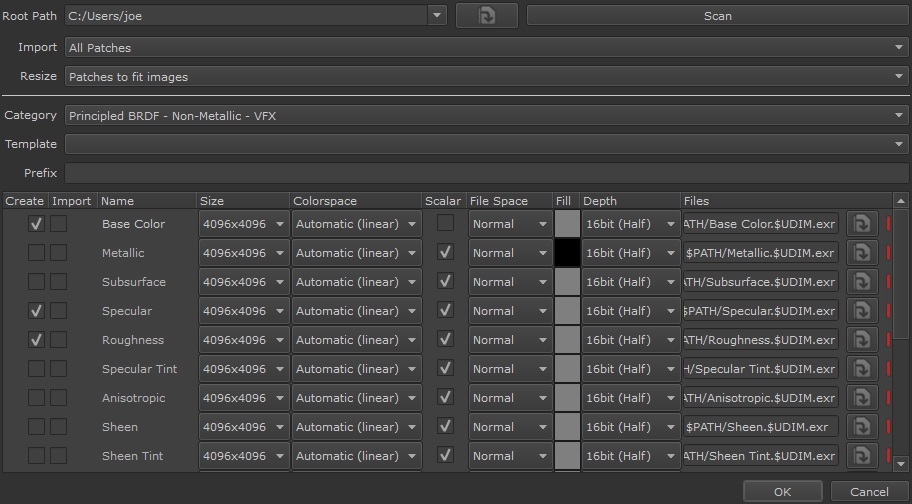The height and width of the screenshot is (504, 912).
Task: Open the Category dropdown
Action: coord(486,116)
